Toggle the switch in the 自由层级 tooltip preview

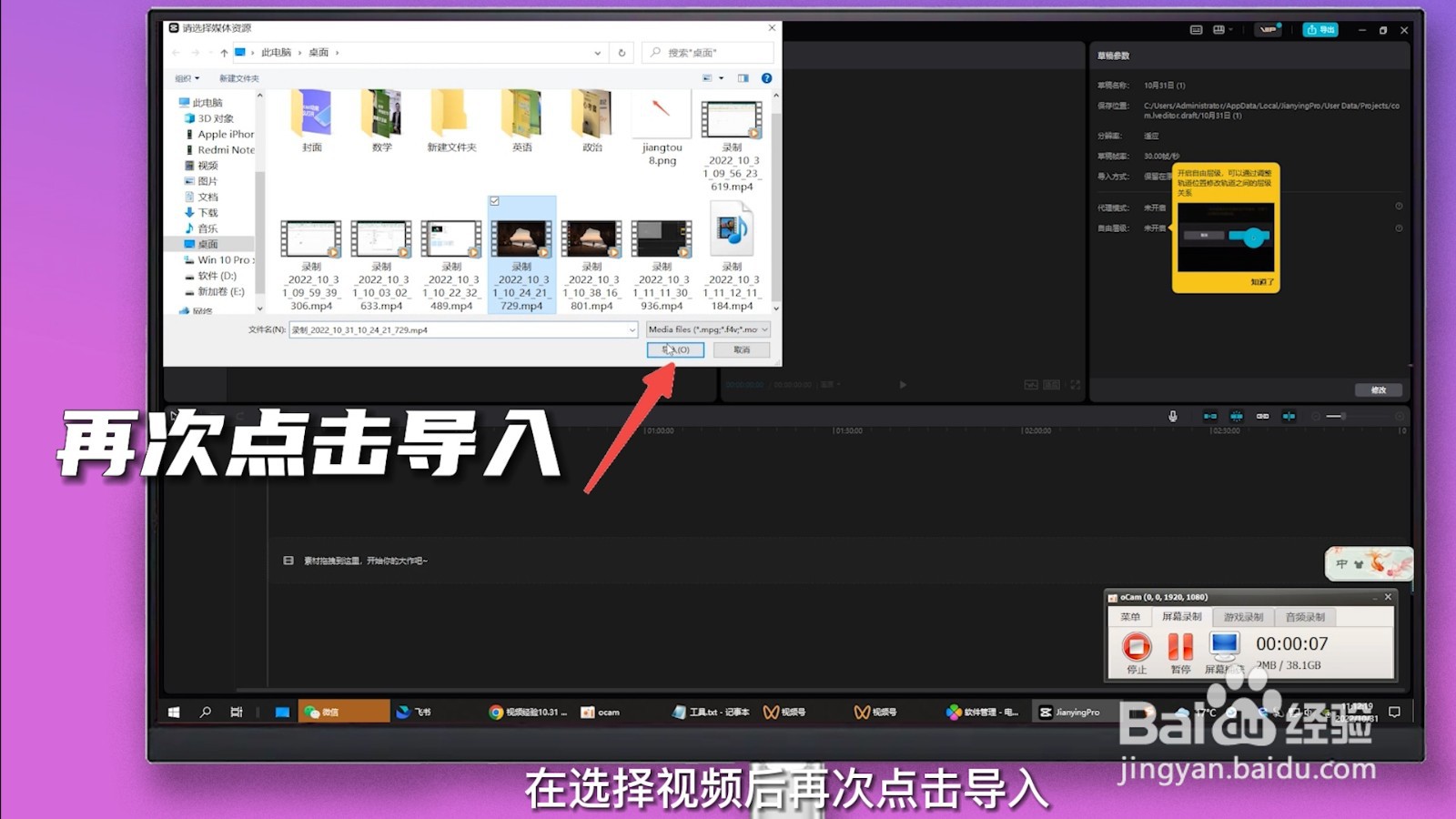coord(1251,238)
